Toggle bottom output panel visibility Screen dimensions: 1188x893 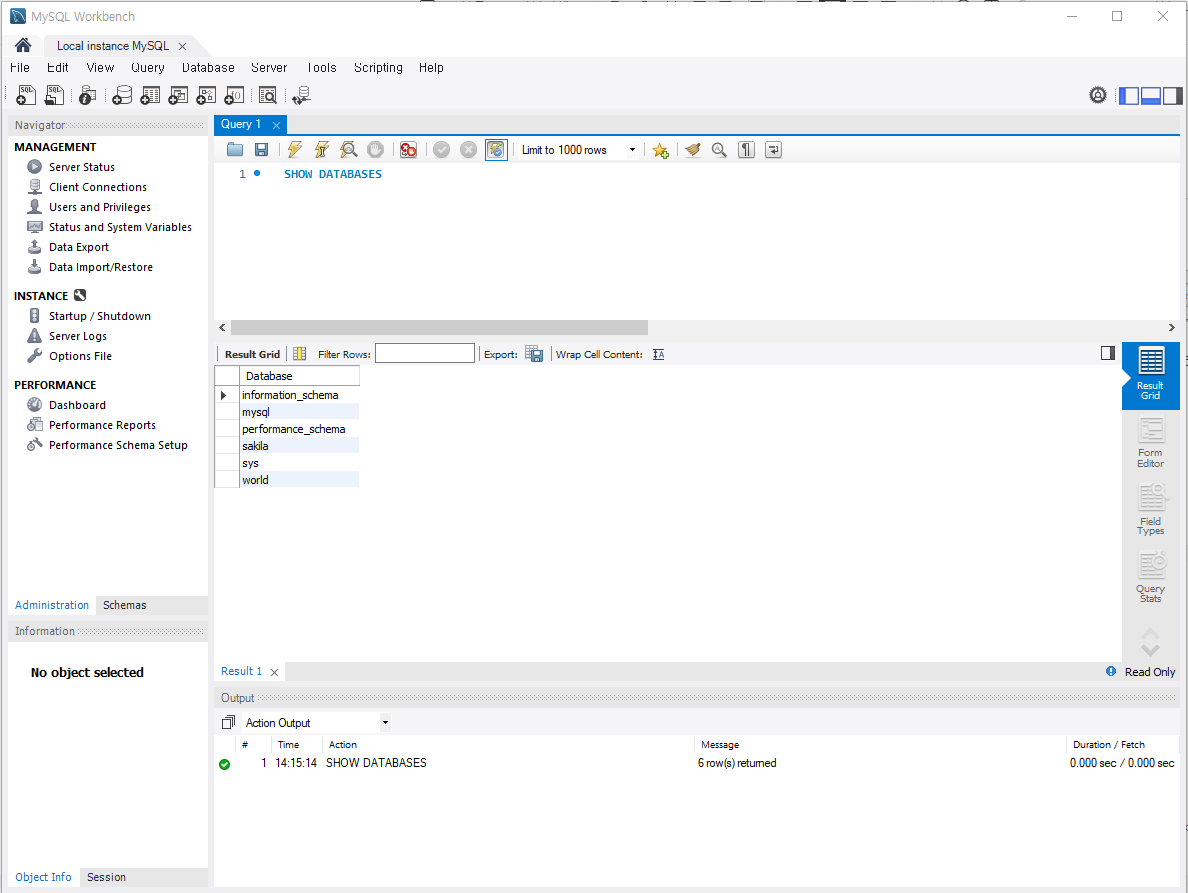(x=1151, y=95)
